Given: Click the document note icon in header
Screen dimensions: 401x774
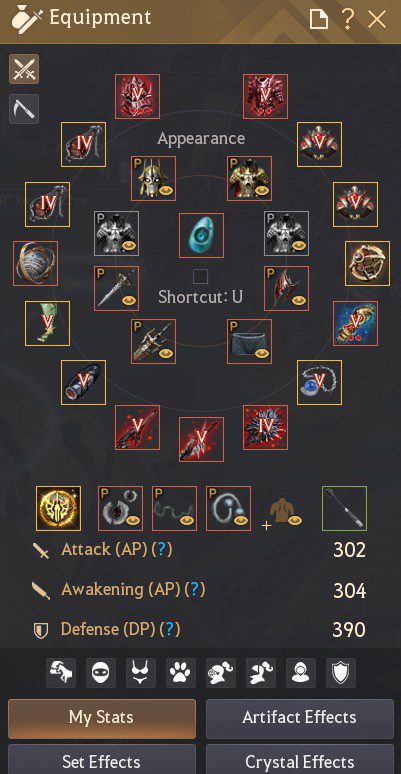Looking at the screenshot, I should pyautogui.click(x=319, y=20).
